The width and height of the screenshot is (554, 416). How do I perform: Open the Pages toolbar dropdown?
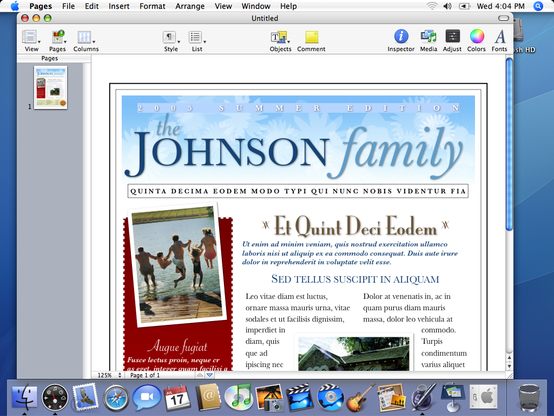[x=58, y=41]
